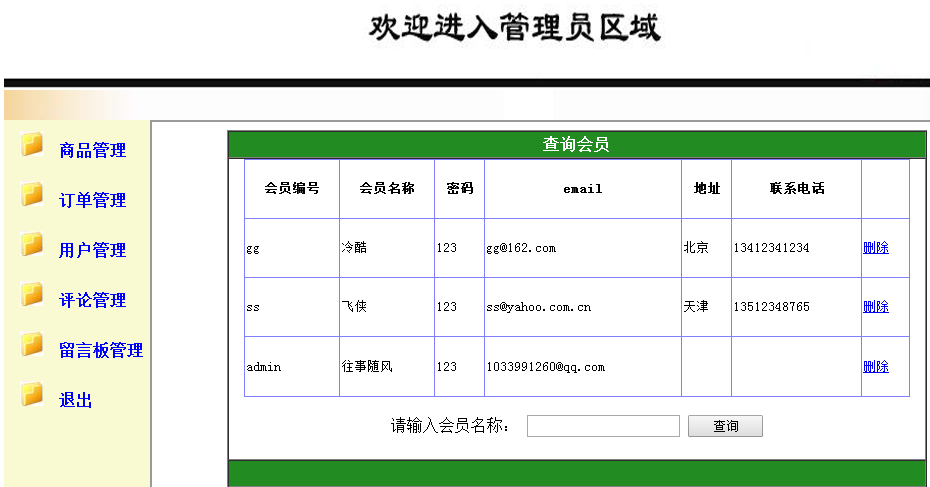Delete member ss using 删除 link

875,307
